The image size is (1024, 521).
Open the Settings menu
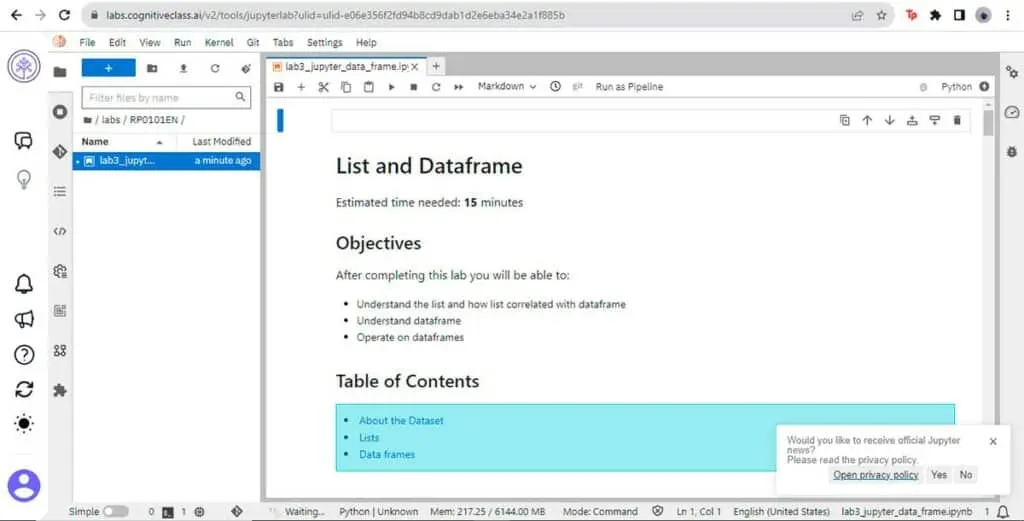[x=325, y=42]
